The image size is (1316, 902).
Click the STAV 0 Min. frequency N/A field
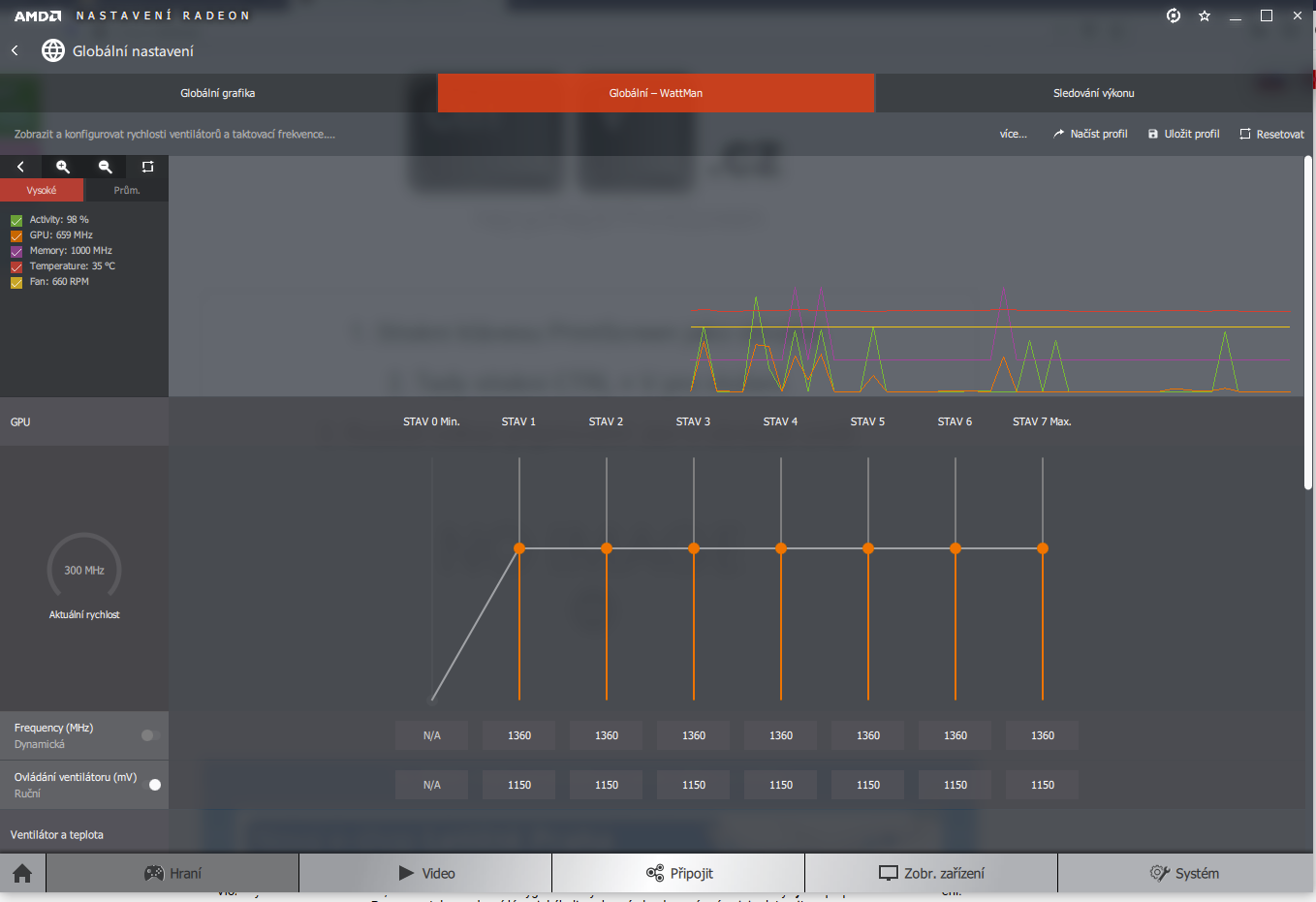[x=432, y=735]
